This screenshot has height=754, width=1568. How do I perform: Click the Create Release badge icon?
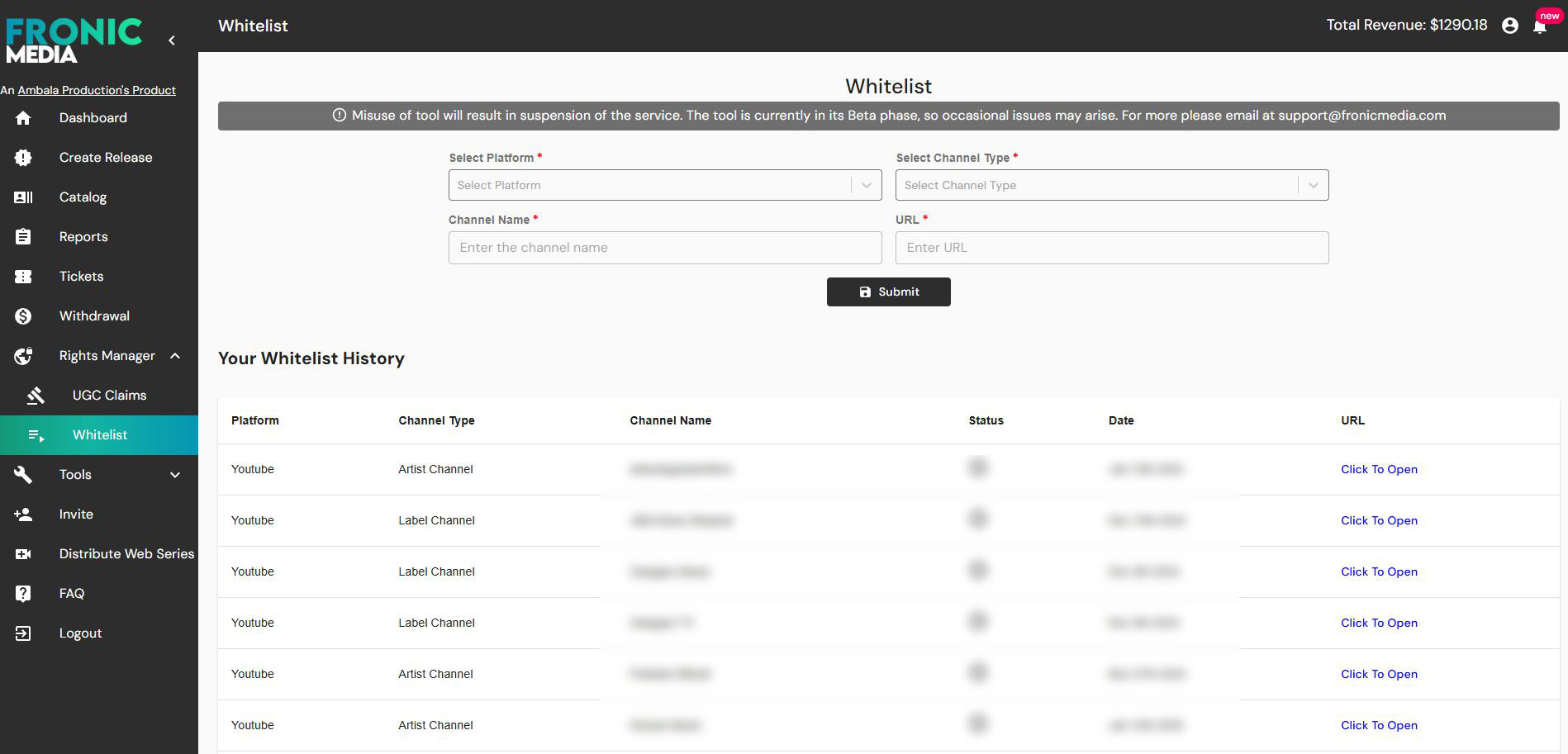click(x=23, y=158)
